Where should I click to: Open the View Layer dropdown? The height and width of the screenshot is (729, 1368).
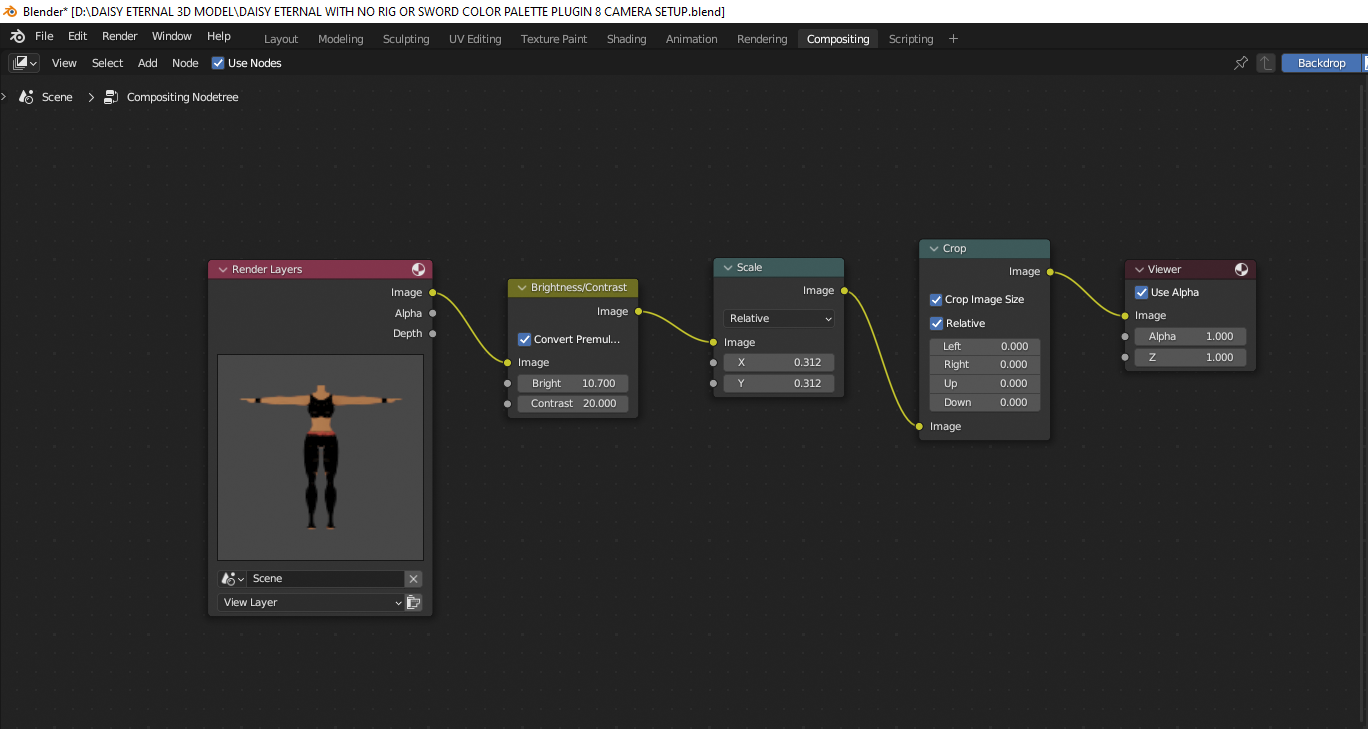click(x=311, y=603)
